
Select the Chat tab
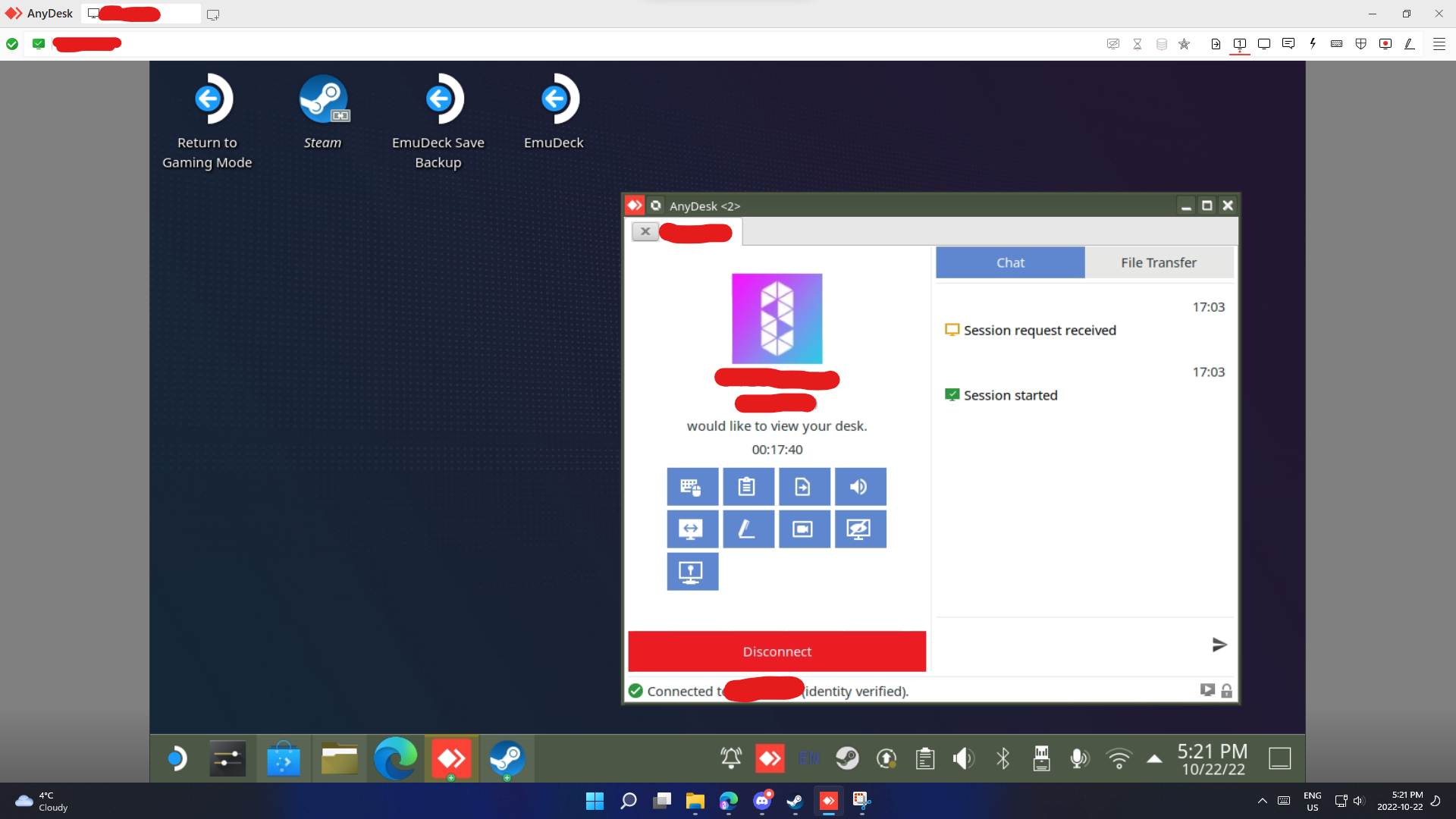click(1010, 262)
